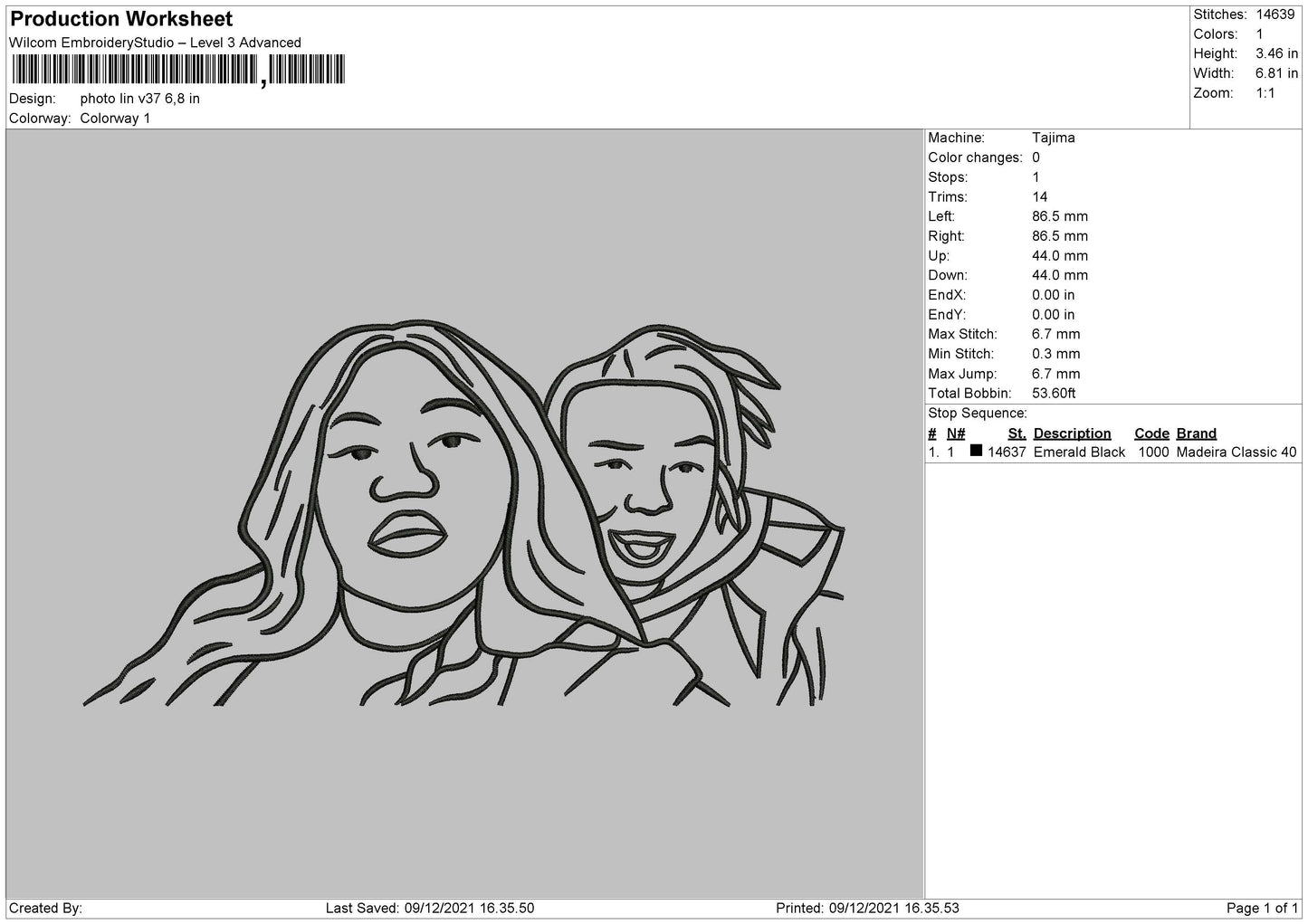Screen dimensions: 1308x924
Task: Click the Color changes value 0
Action: pyautogui.click(x=1036, y=157)
